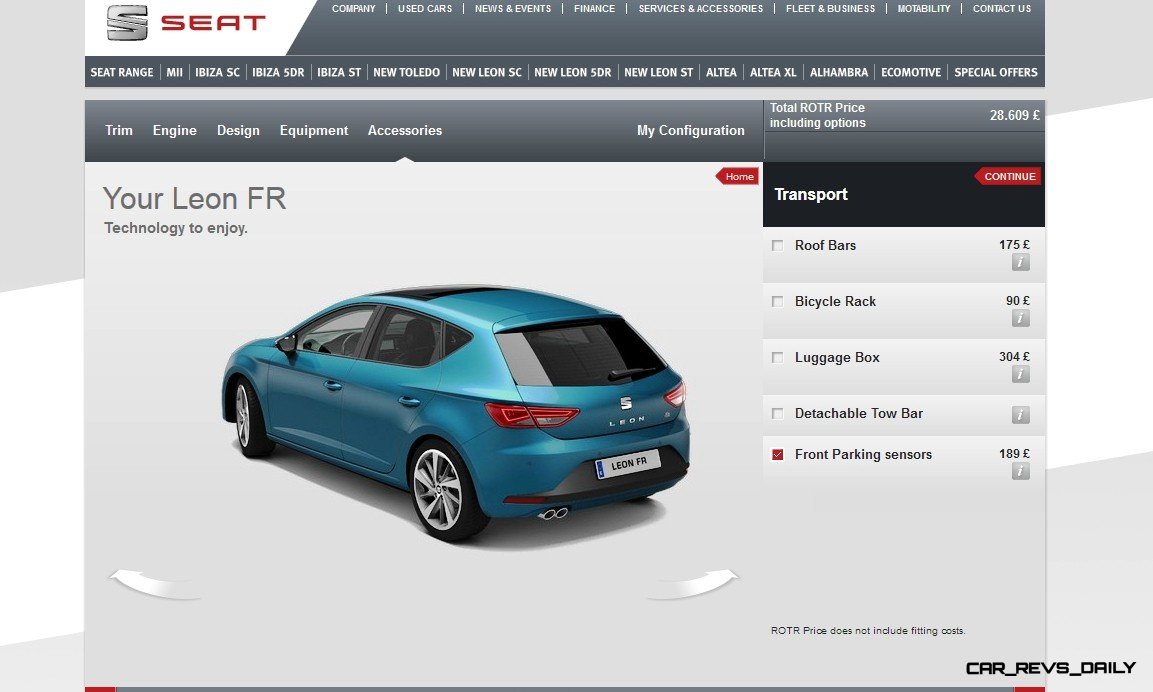
Task: Open the Ecomotive link
Action: 910,72
